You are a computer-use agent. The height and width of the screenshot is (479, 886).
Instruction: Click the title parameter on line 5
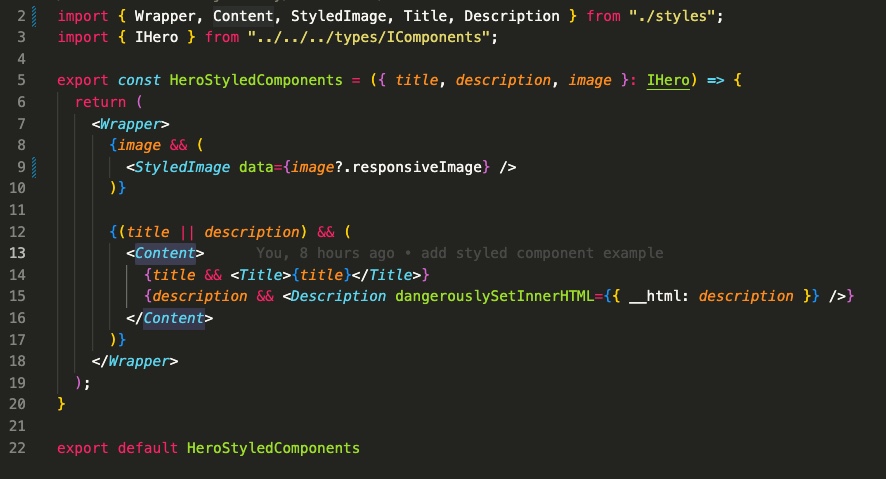416,80
